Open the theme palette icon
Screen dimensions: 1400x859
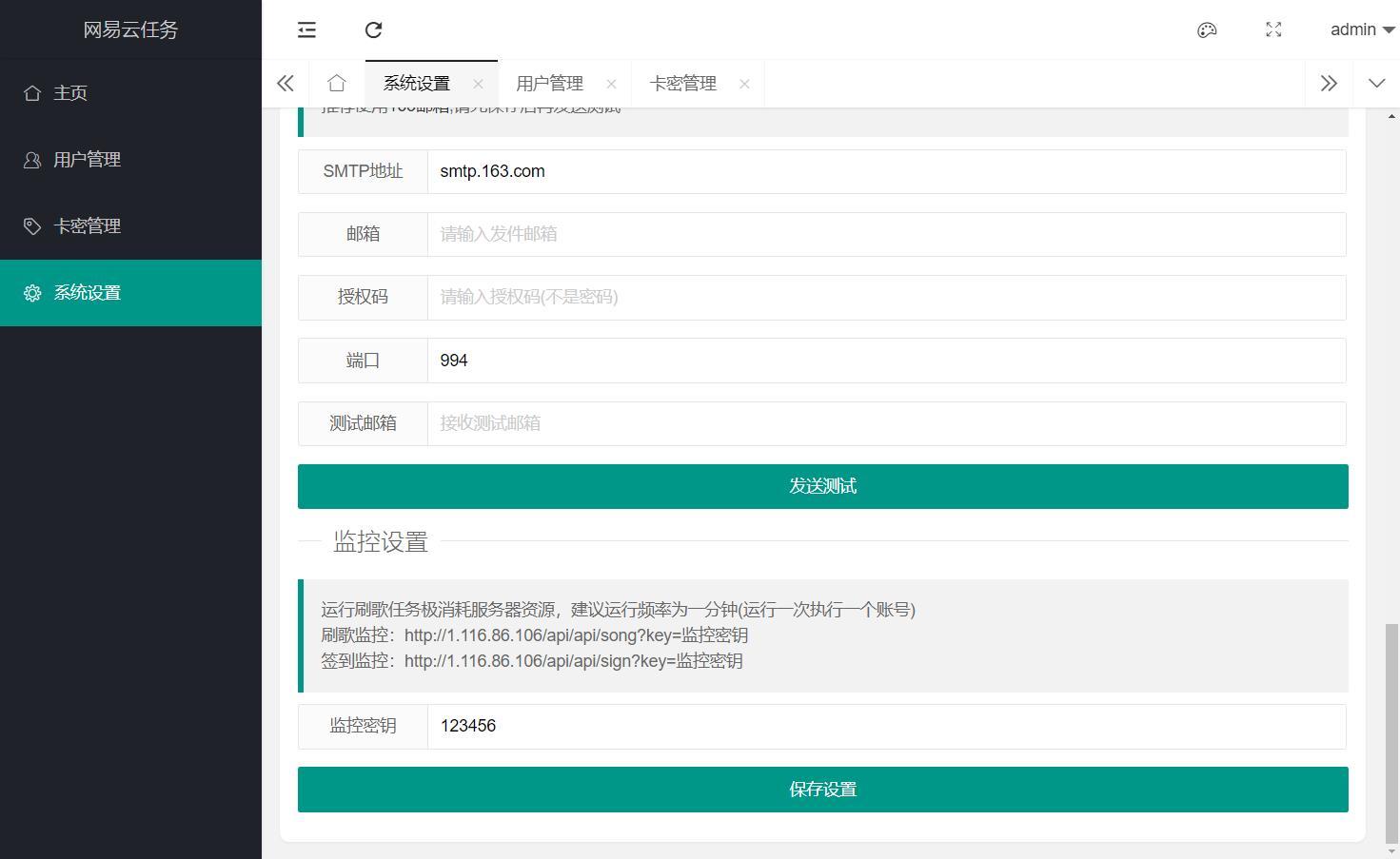point(1207,30)
